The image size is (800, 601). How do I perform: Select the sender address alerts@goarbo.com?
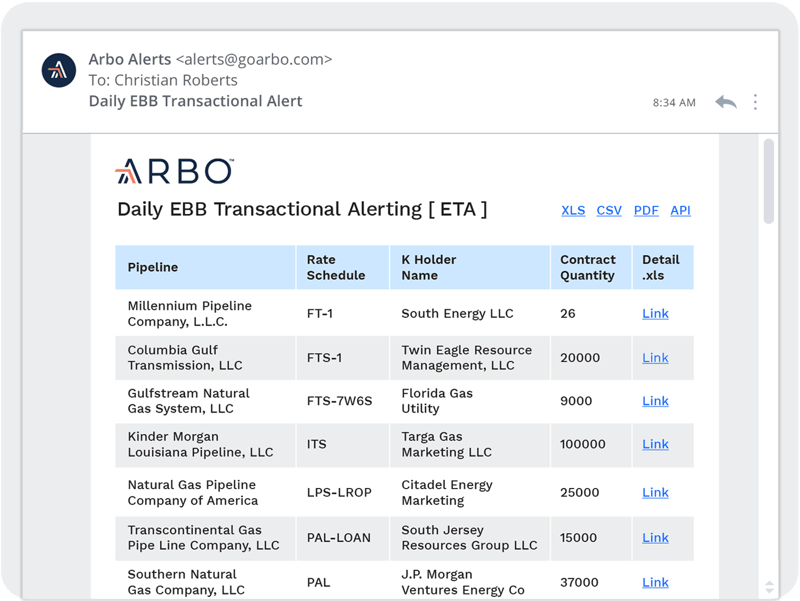(254, 60)
